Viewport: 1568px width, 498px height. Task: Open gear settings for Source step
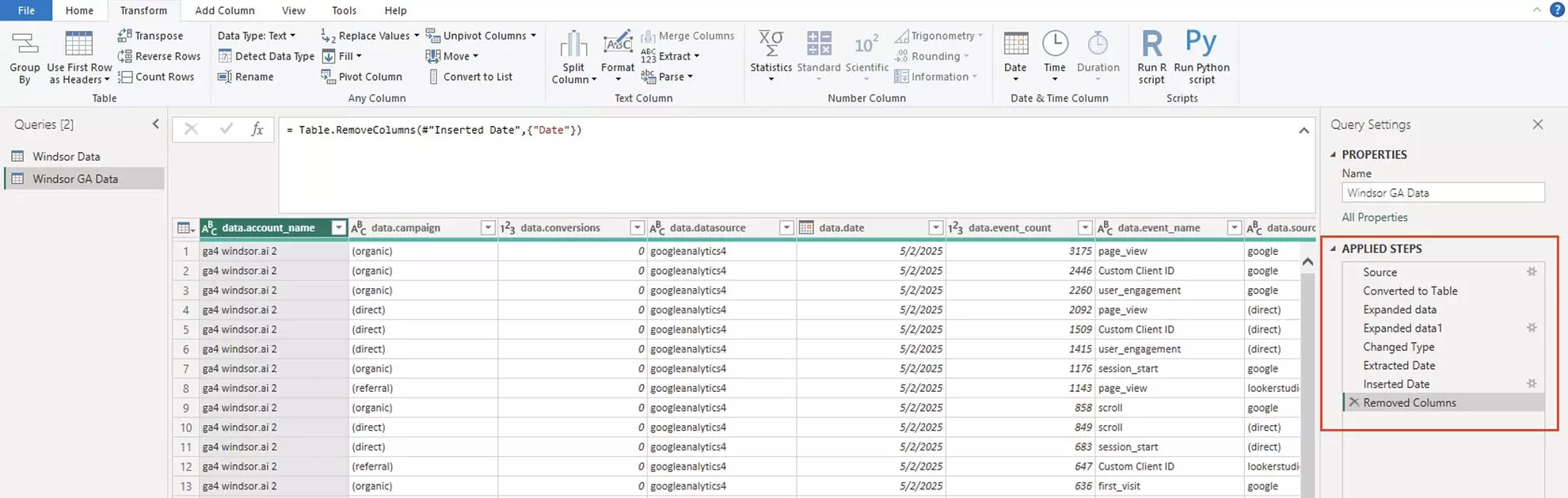coord(1532,272)
